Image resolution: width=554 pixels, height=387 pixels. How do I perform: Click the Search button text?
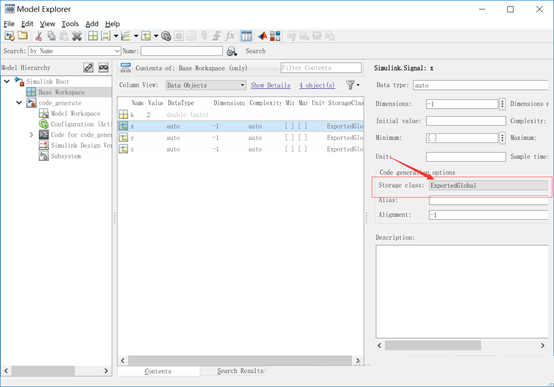255,51
